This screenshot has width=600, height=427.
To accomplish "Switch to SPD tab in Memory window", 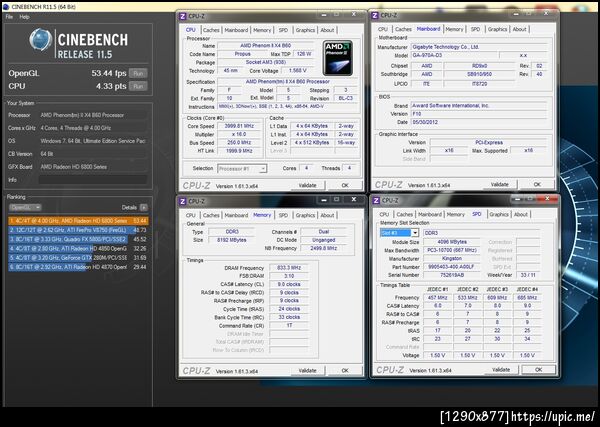I will (x=283, y=215).
